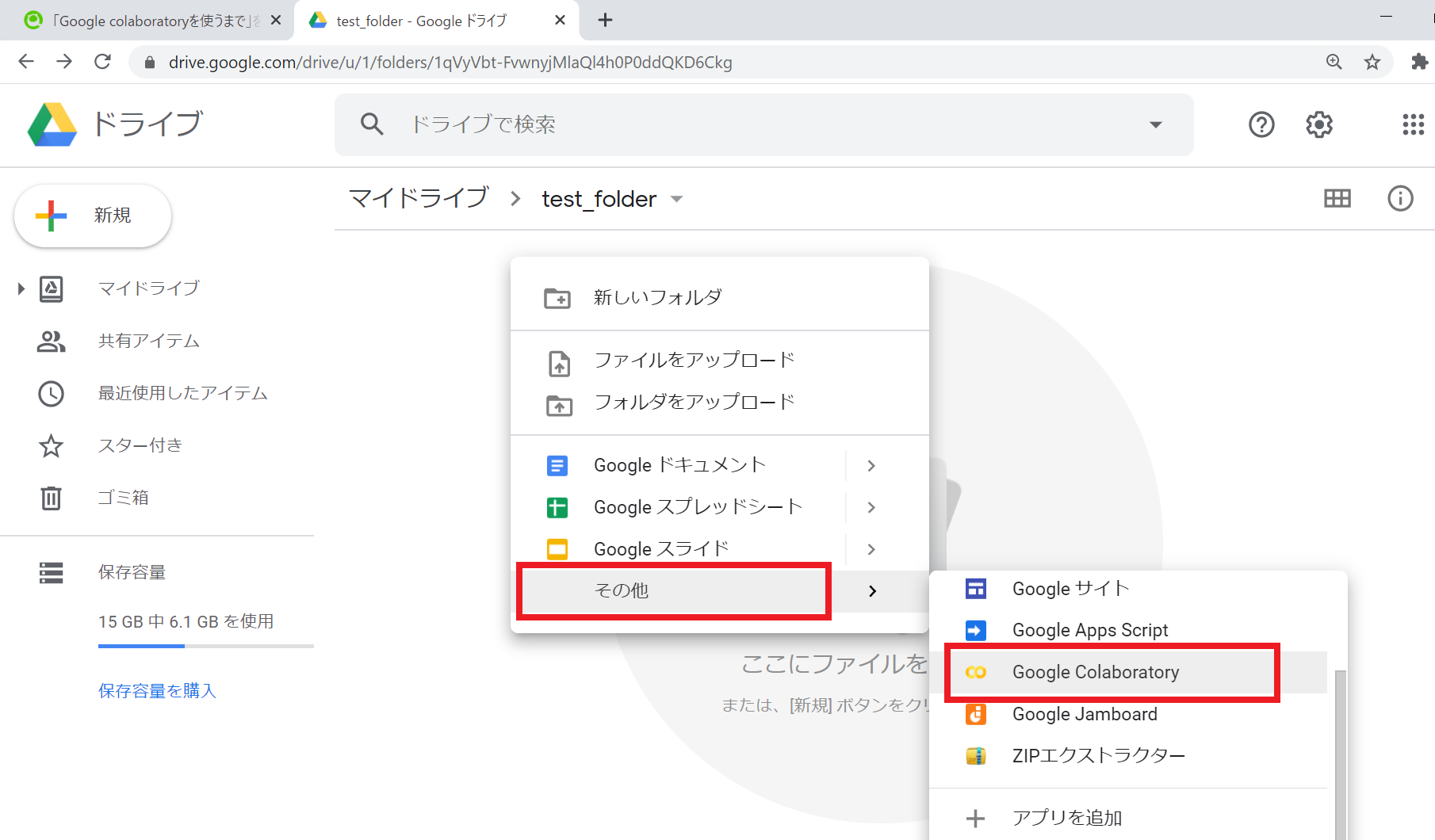Click the plus icon for adding apps
Viewport: 1435px width, 840px height.
click(x=976, y=819)
